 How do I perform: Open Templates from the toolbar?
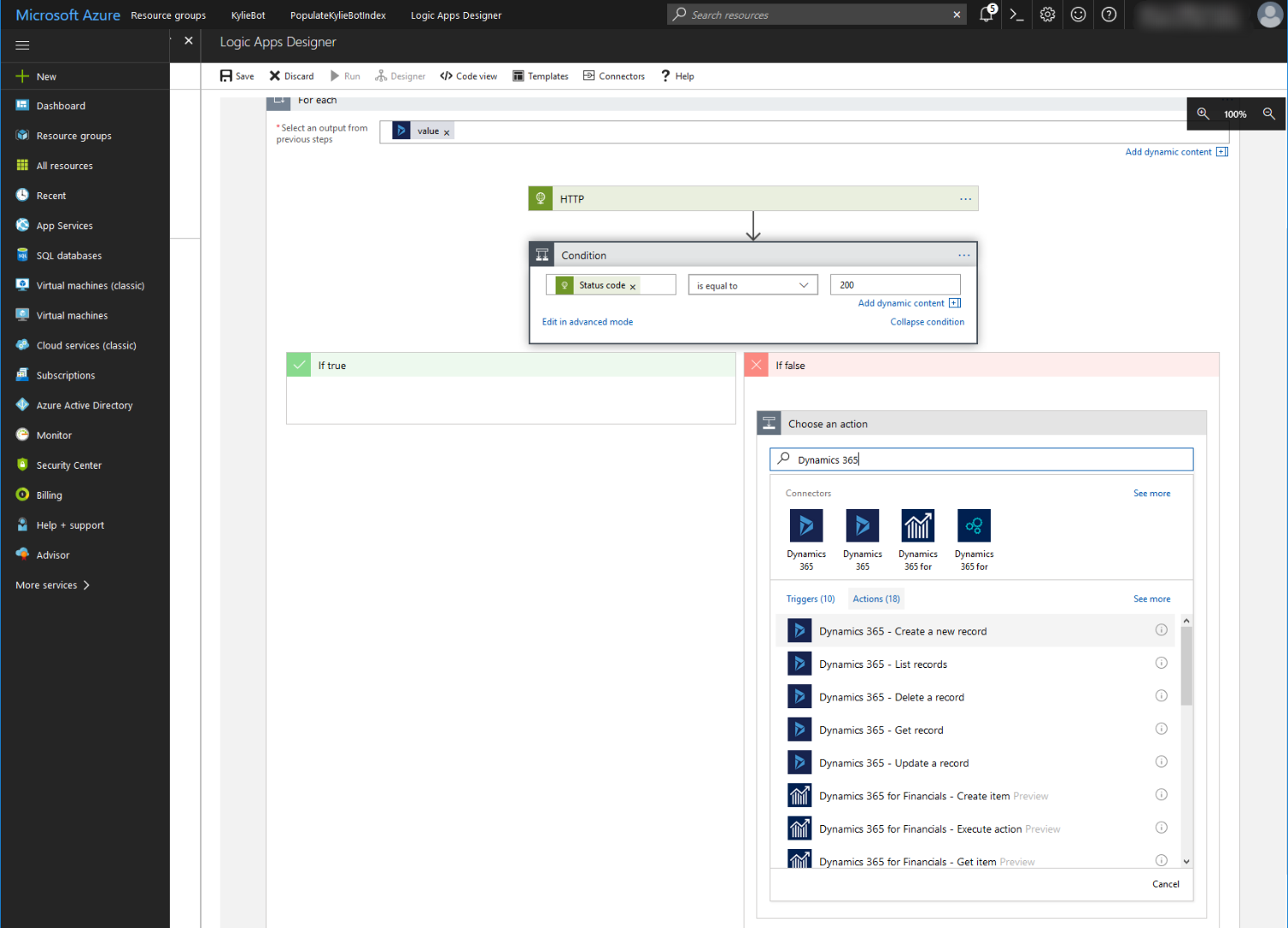coord(541,76)
